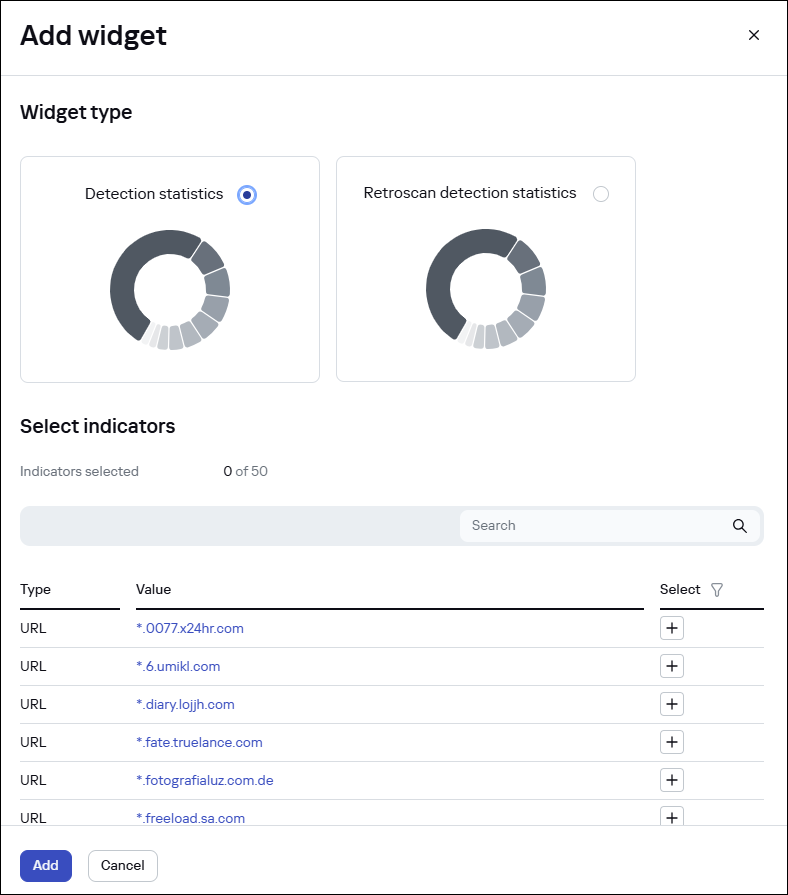Click the Detection statistics donut chart preview
This screenshot has width=788, height=895.
pos(170,289)
